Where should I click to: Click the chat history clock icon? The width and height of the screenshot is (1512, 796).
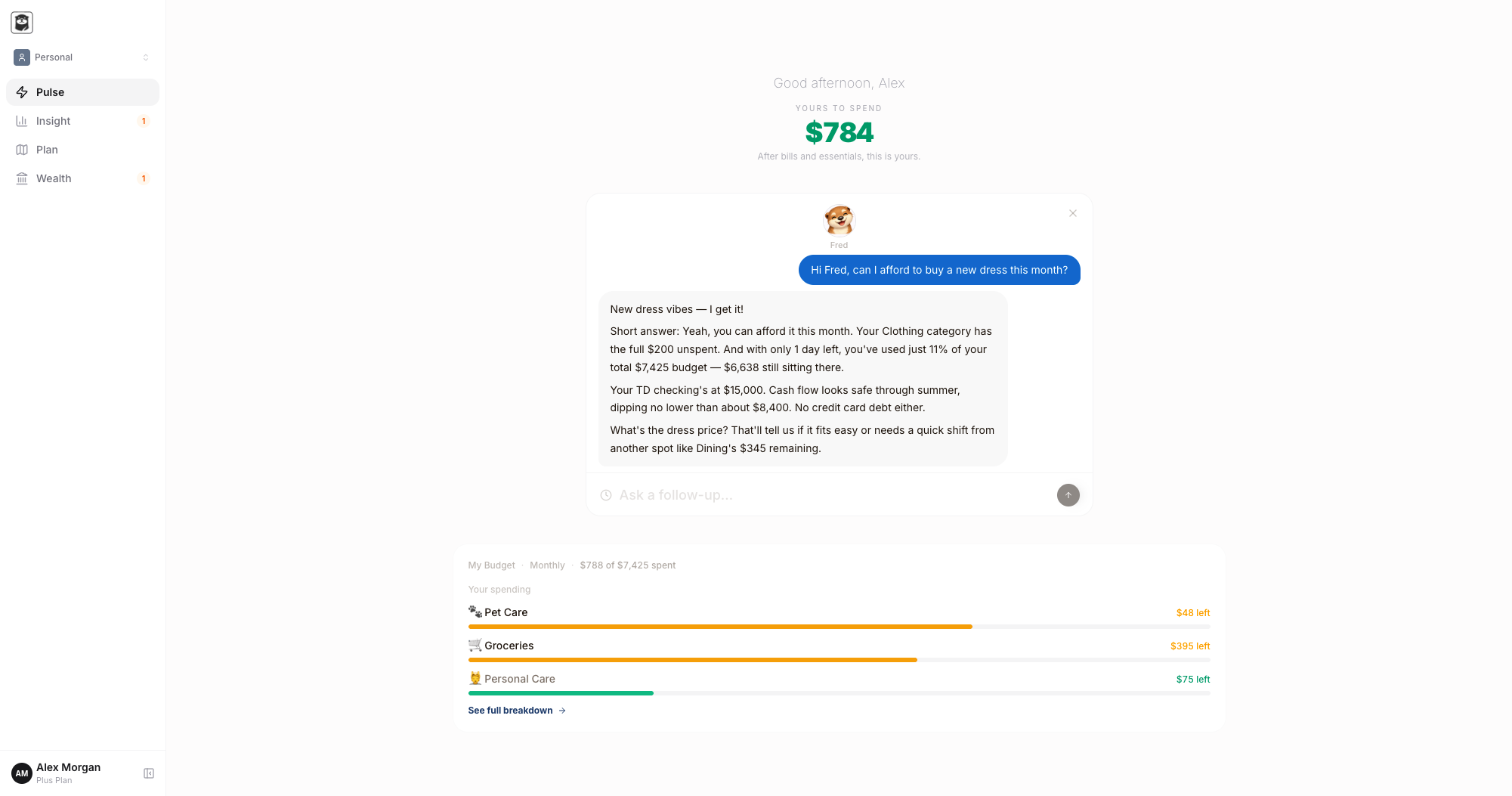coord(606,495)
